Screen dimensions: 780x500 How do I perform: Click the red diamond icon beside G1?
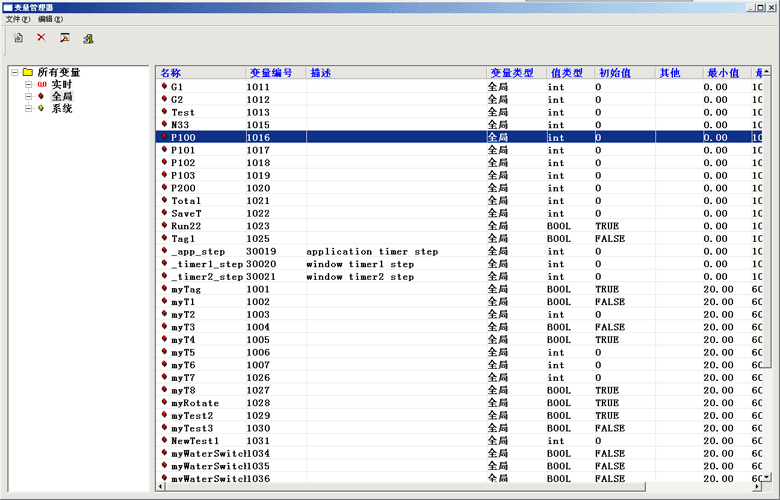pos(164,87)
